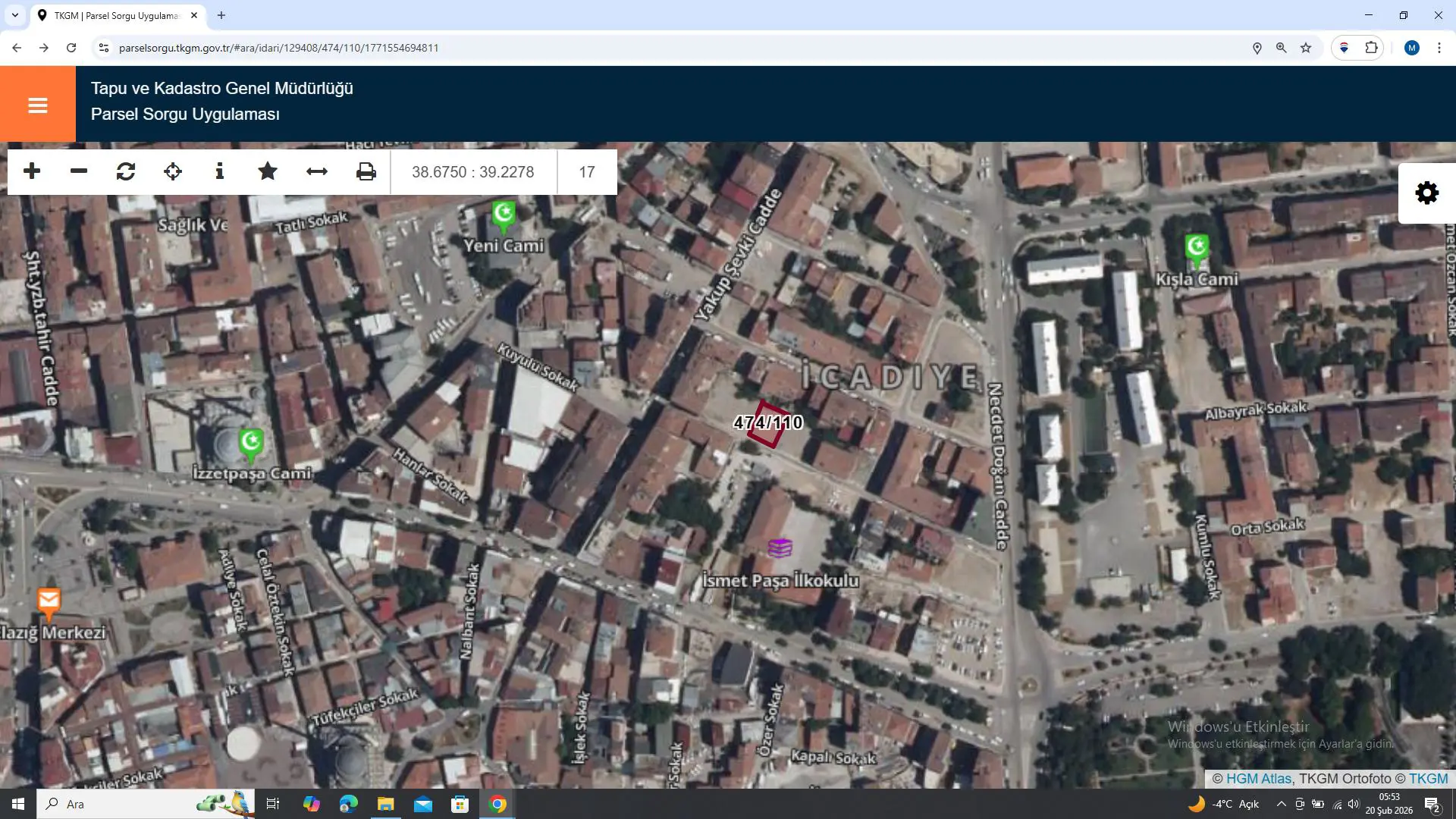
Task: Click the İsmet Paşa İlkokulu school marker
Action: pos(780,548)
